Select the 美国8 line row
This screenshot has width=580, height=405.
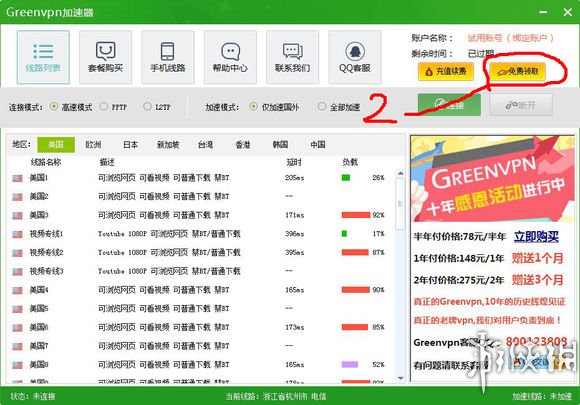(x=200, y=365)
